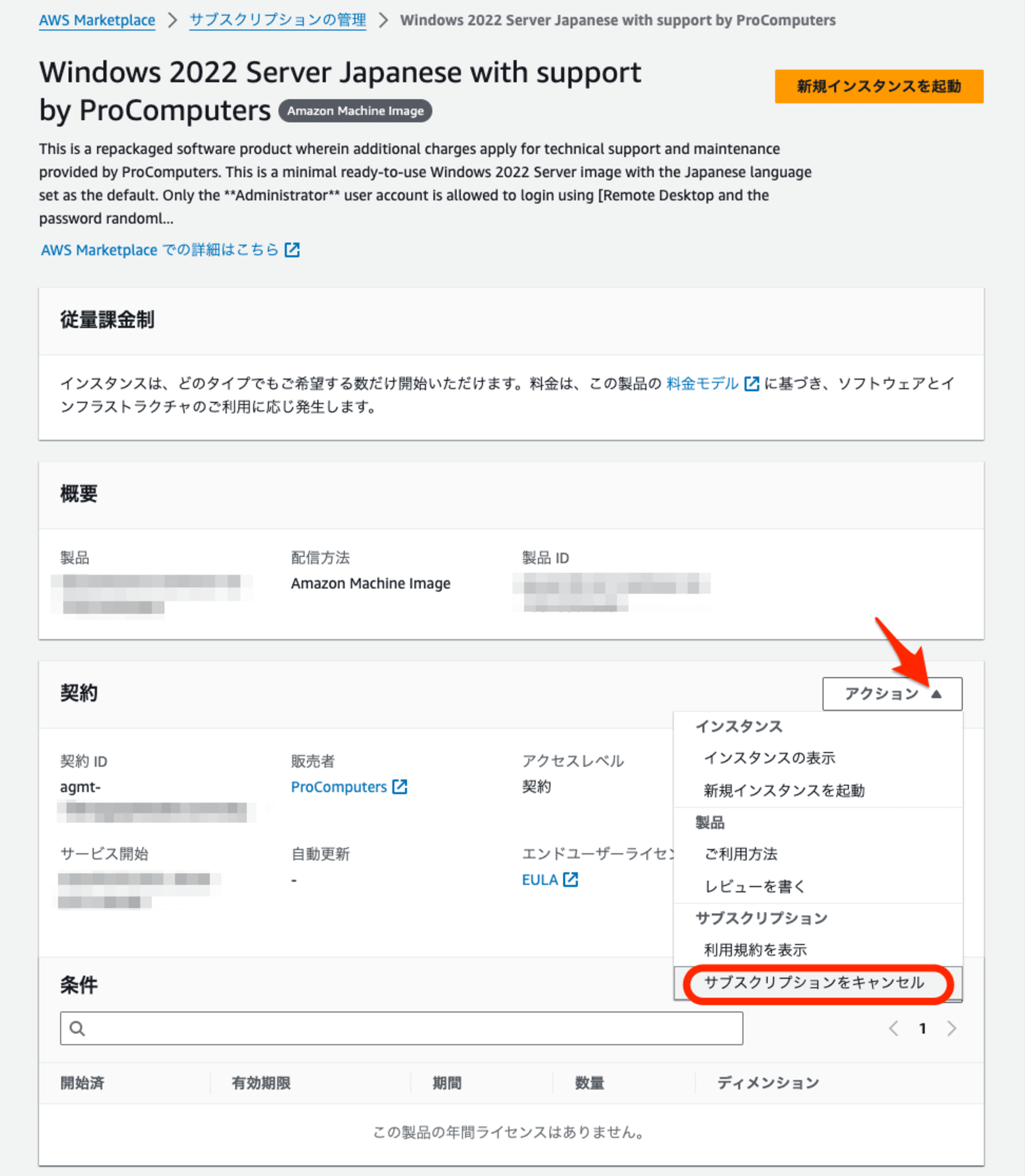Click the 従量課金制 section heading

(x=107, y=320)
